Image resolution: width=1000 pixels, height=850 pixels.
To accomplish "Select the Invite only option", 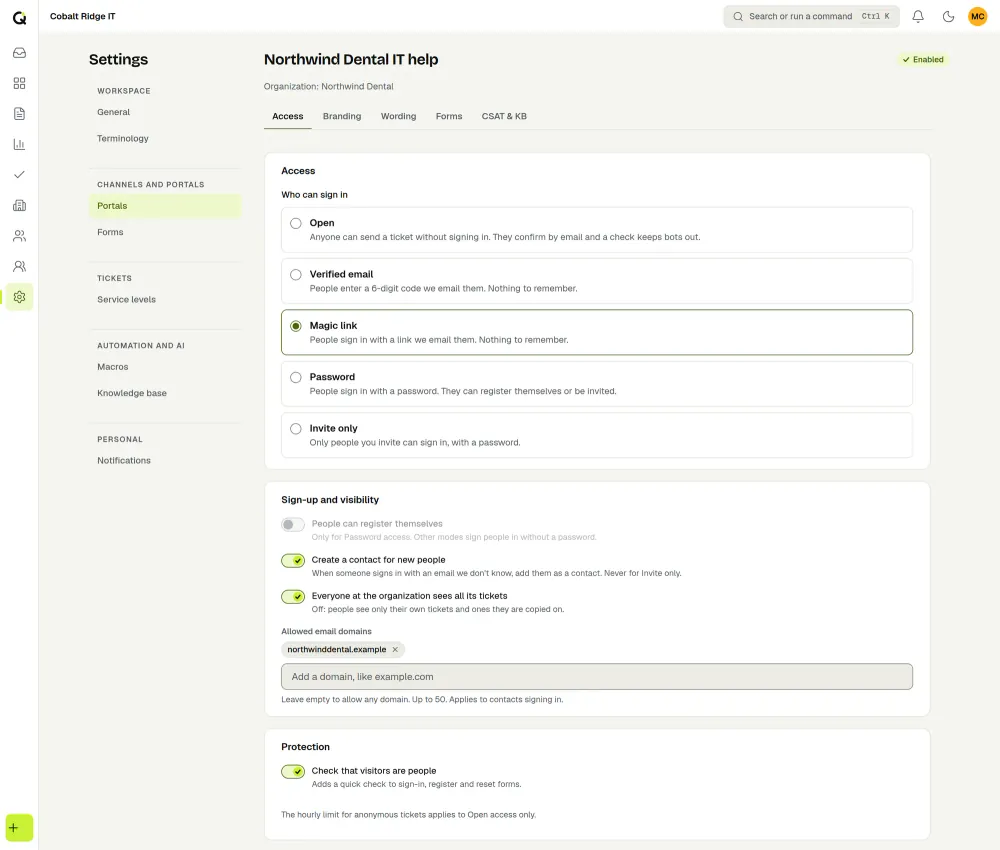I will (597, 436).
